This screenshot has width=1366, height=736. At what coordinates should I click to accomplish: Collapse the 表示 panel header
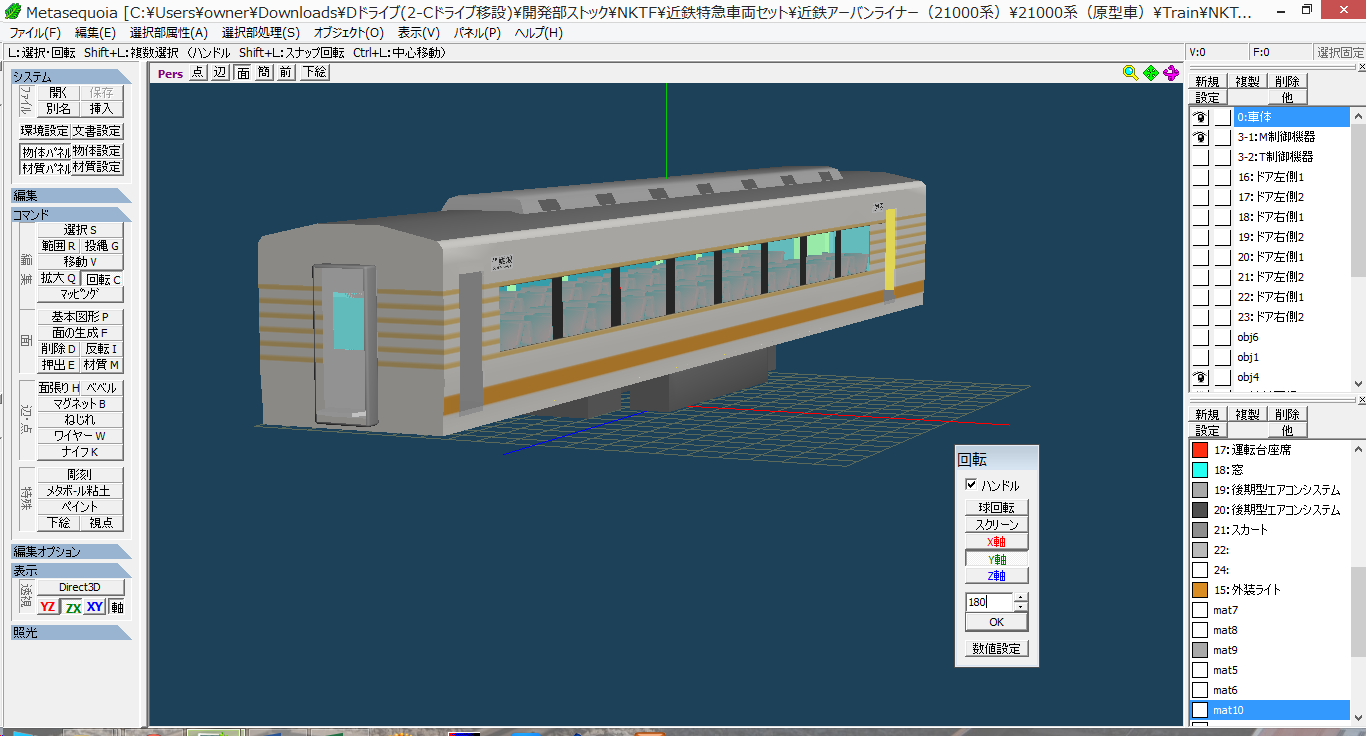71,570
